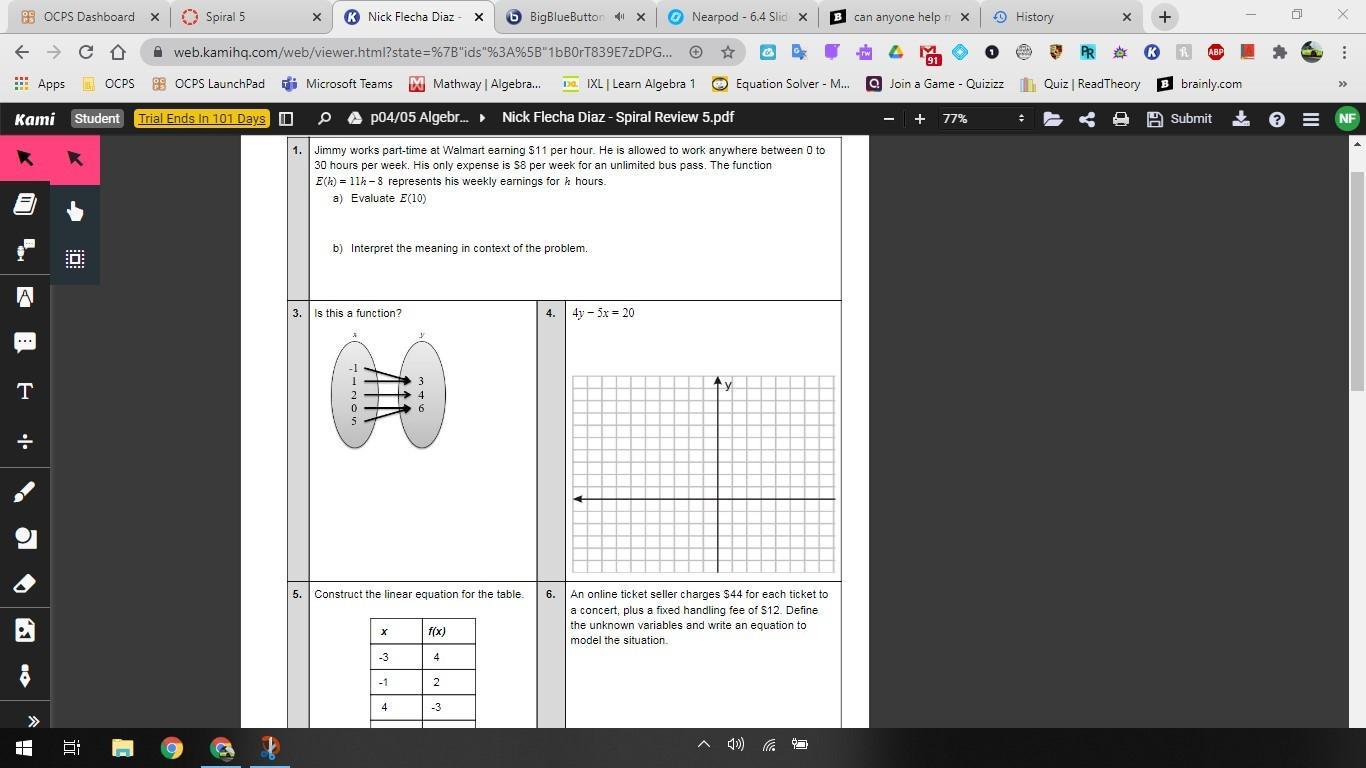Download the PDF with download icon
Screen dimensions: 1366x768
coord(1241,118)
